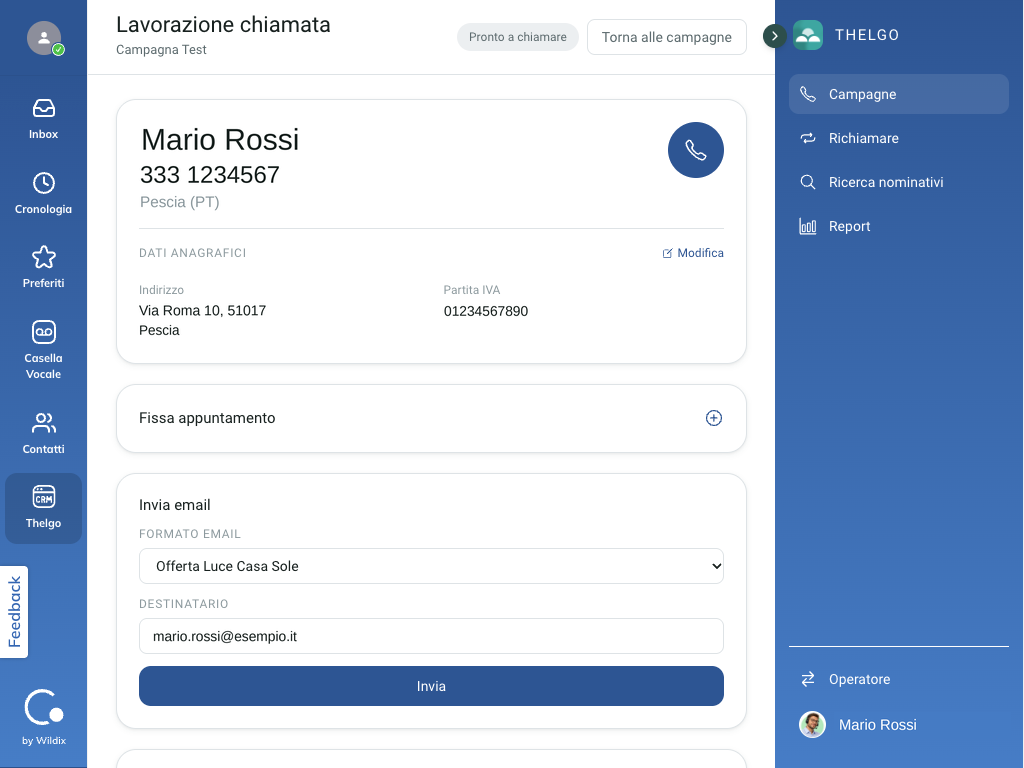Open Preferiti favorites star
Image resolution: width=1024 pixels, height=768 pixels.
click(43, 267)
